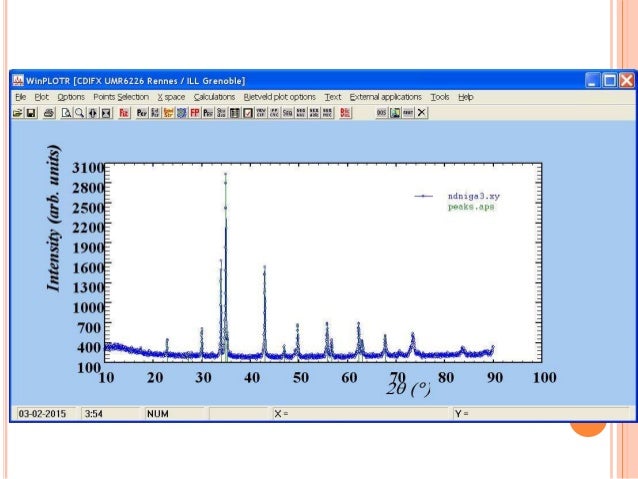The image size is (638, 479).
Task: Click the horizontal arrows rescale icon
Action: (93, 113)
